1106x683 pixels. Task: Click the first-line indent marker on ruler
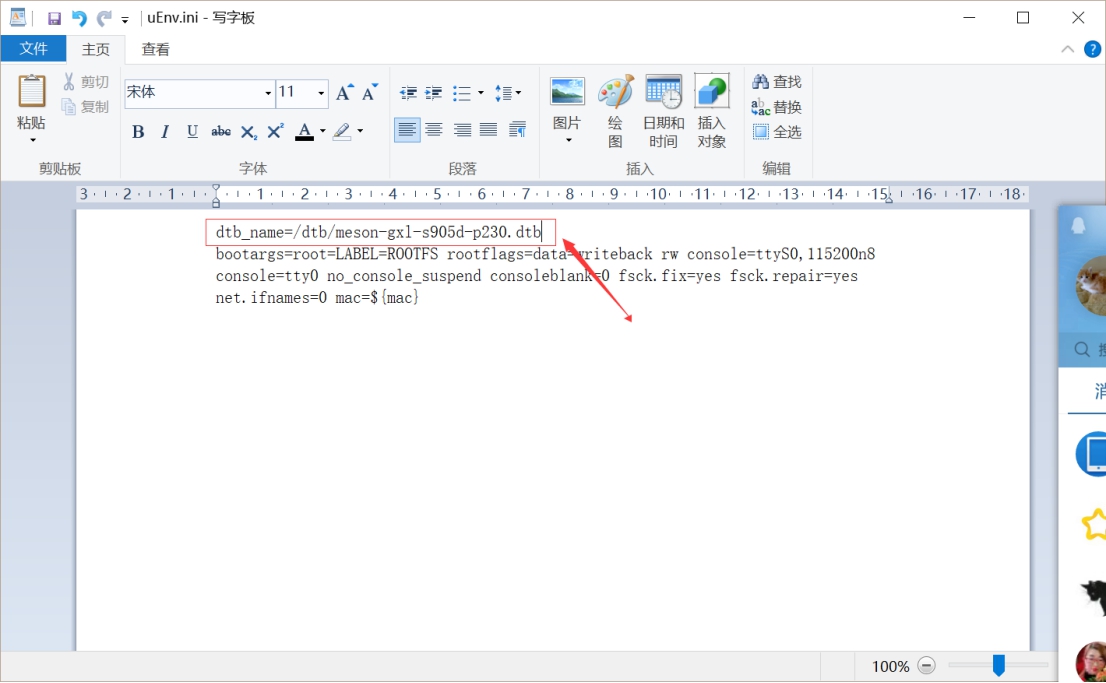point(216,189)
